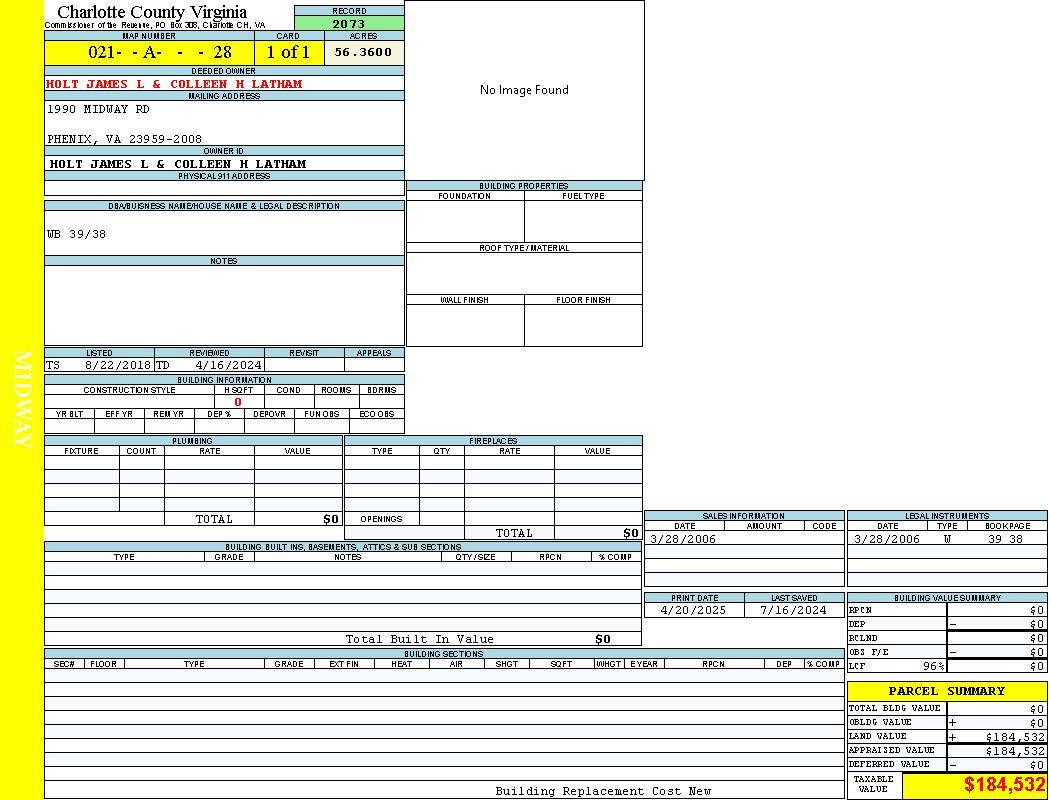Click the vertical MIDWAY label on the yellow sidebar
Screen dimensions: 1050x800
tap(22, 398)
